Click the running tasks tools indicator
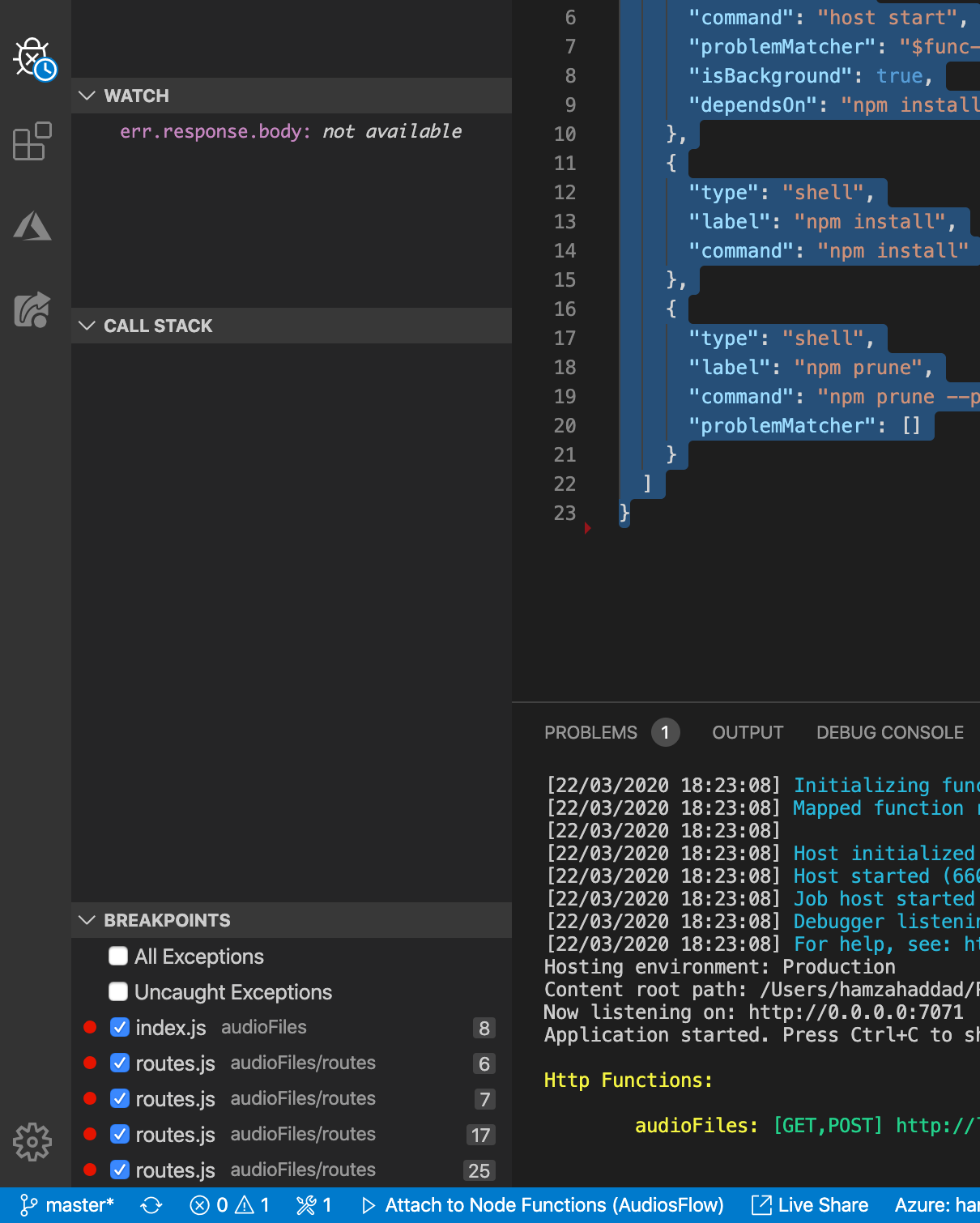The image size is (980, 1223). click(x=314, y=1205)
